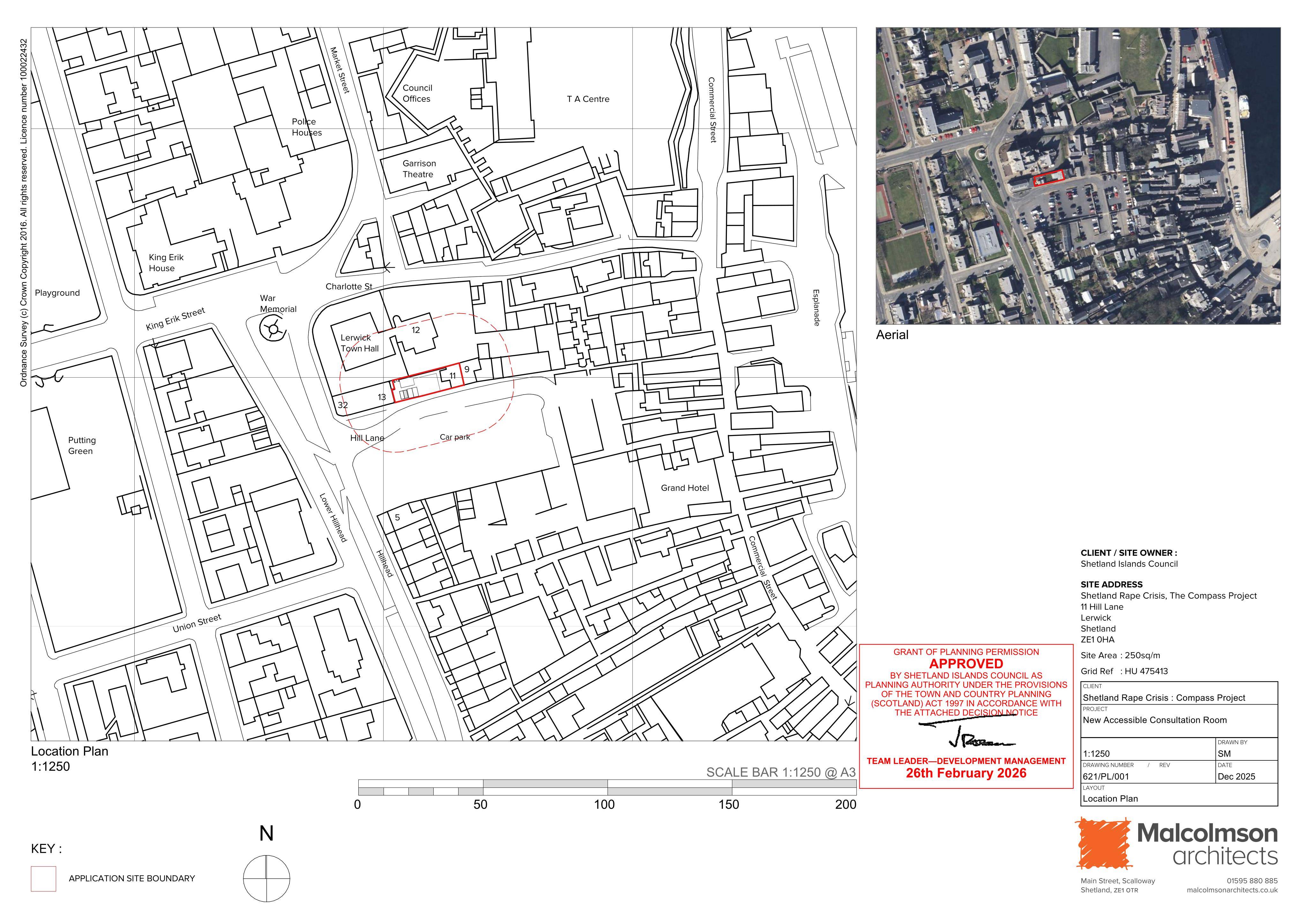Select the 'Esplanade' street label

tap(816, 308)
